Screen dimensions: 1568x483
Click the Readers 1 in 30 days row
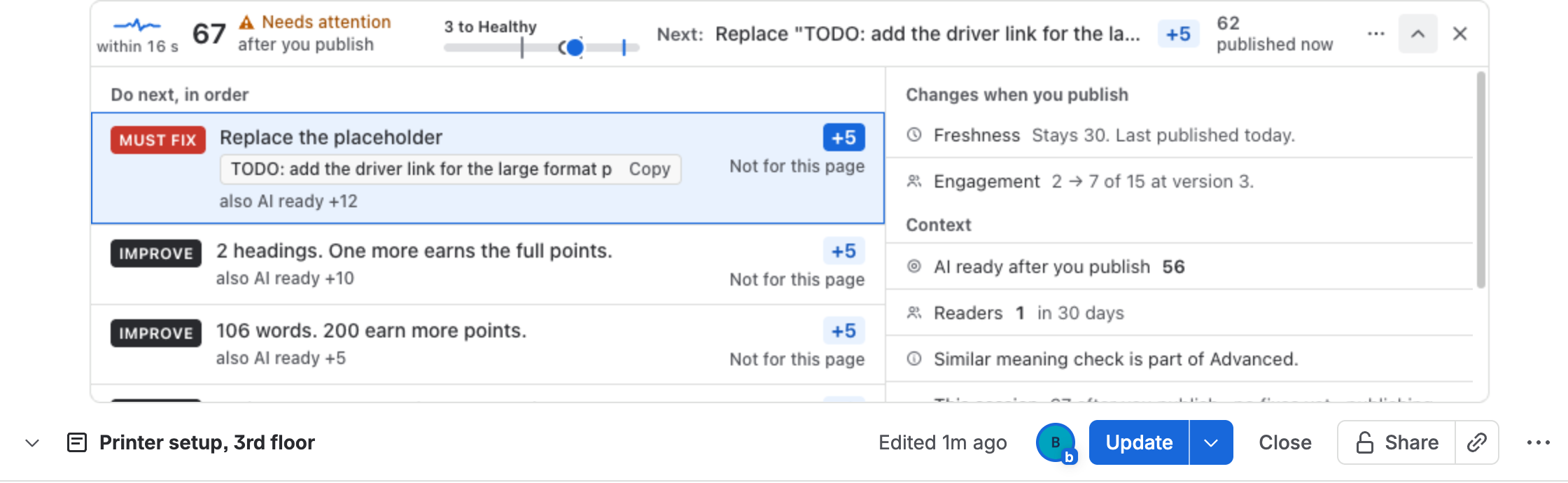pos(1179,313)
